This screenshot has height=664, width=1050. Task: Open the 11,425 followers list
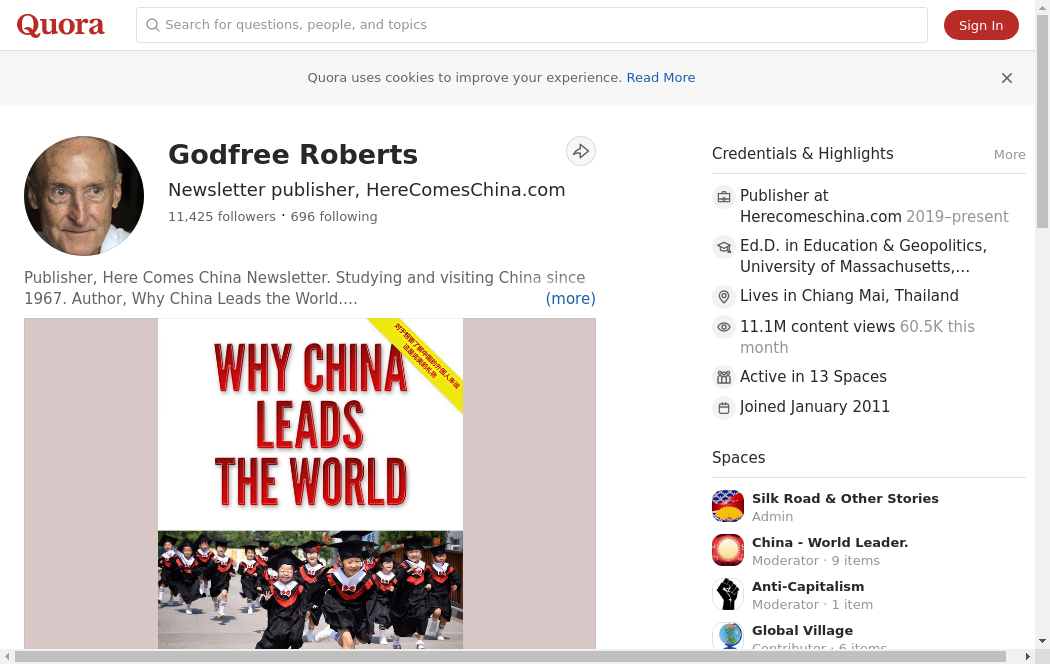click(221, 217)
